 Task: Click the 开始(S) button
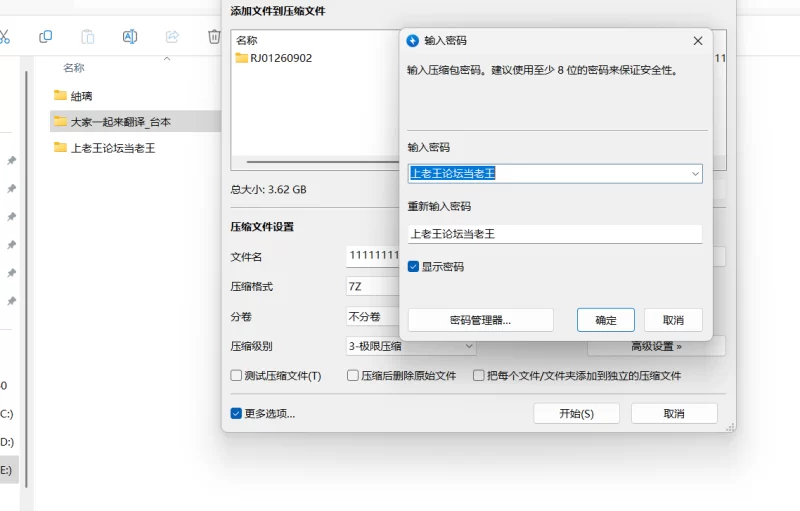click(576, 413)
